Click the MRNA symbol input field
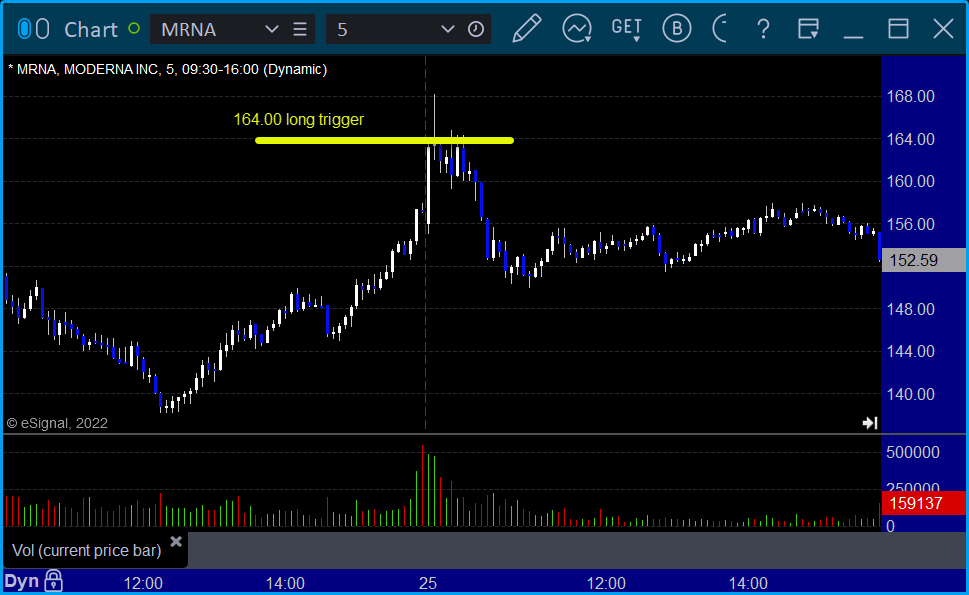The width and height of the screenshot is (969, 595). click(x=232, y=29)
